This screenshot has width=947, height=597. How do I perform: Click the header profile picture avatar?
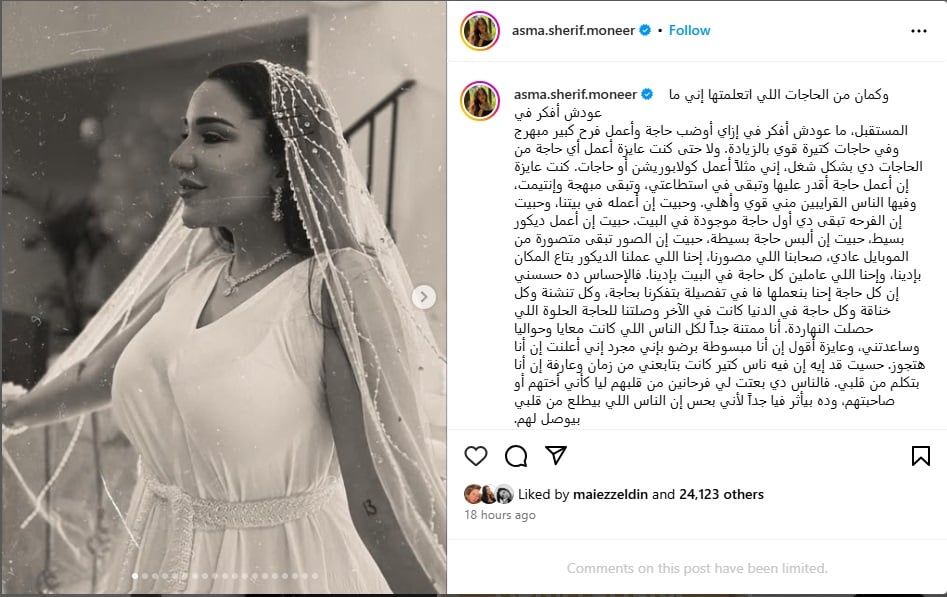pos(480,31)
